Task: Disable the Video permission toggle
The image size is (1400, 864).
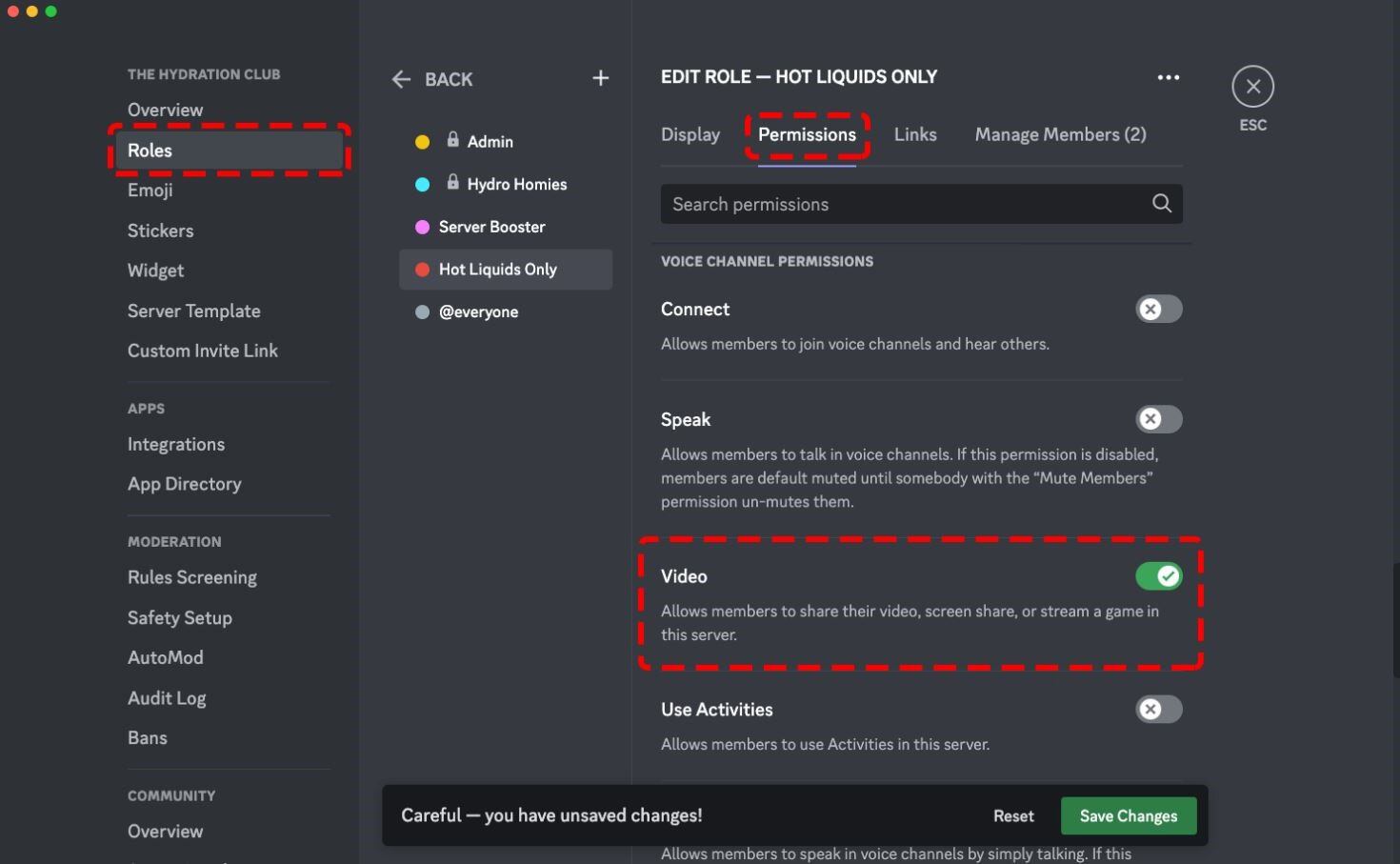Action: point(1158,576)
